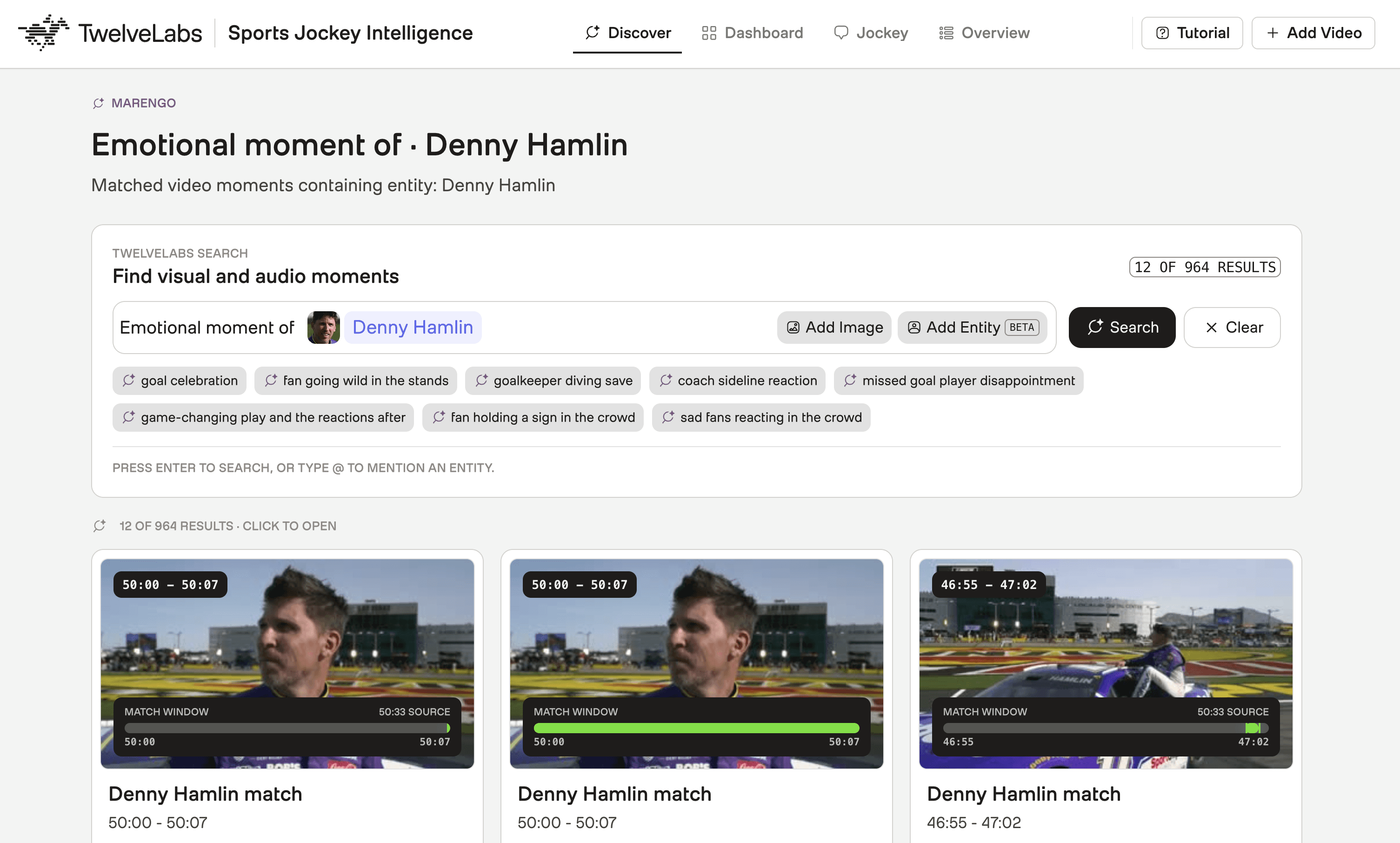Click the 'Matched video moments containing entity' subtitle

[x=323, y=185]
